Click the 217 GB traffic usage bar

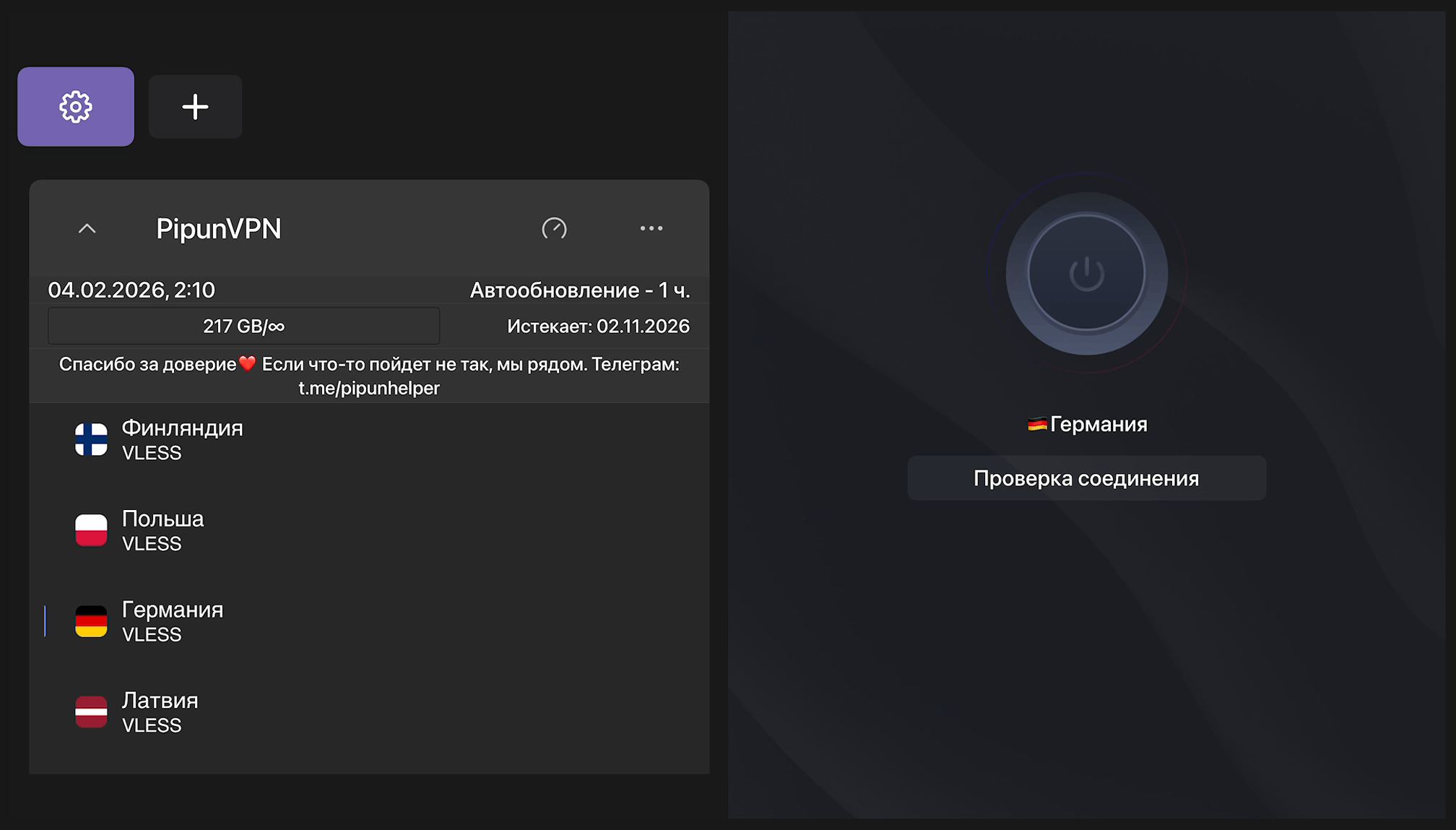pos(243,326)
